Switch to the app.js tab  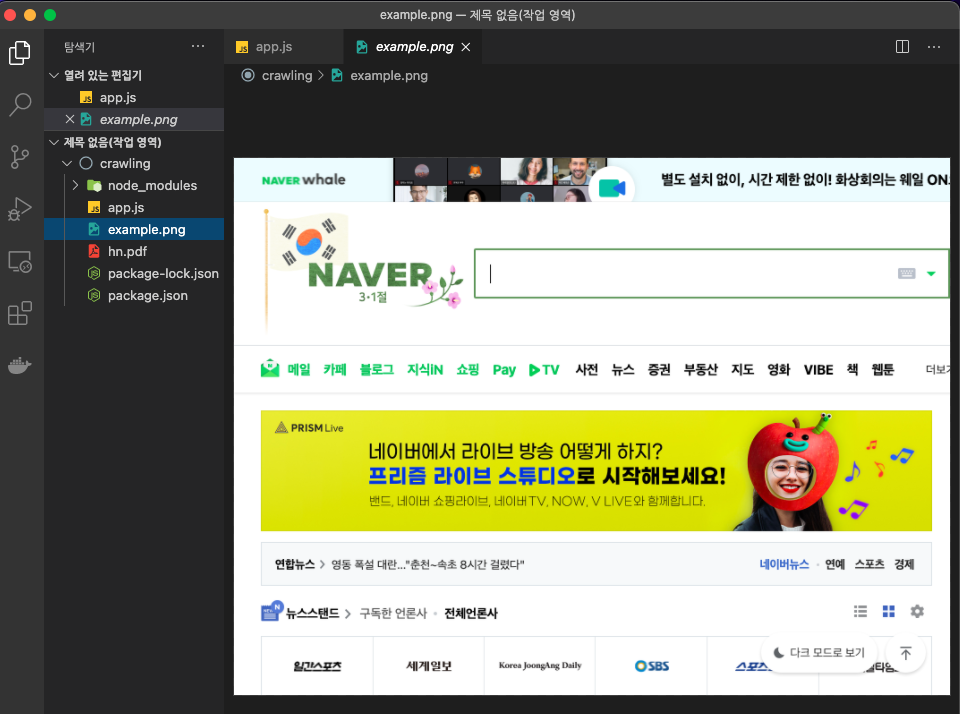274,47
